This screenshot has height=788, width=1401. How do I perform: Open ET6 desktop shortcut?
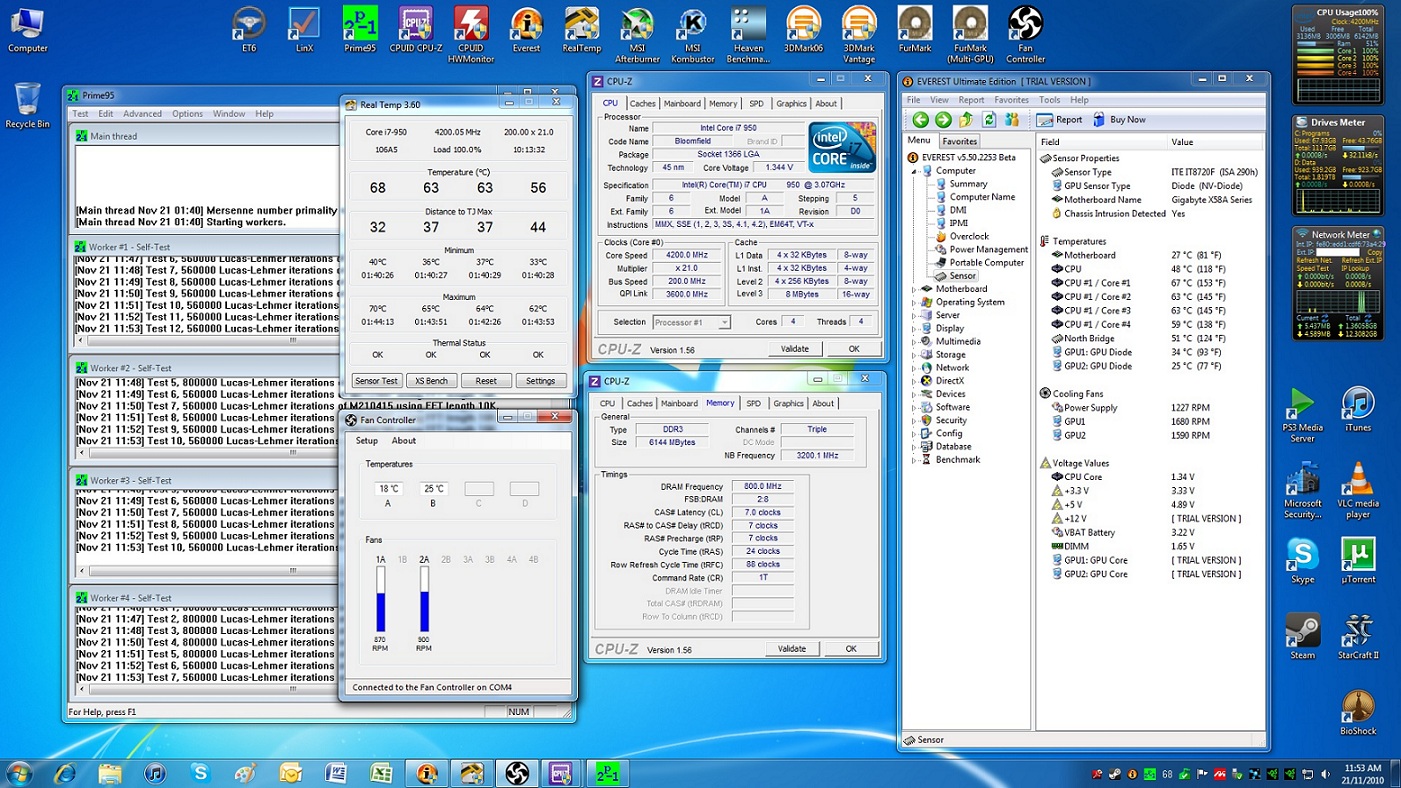click(x=249, y=30)
